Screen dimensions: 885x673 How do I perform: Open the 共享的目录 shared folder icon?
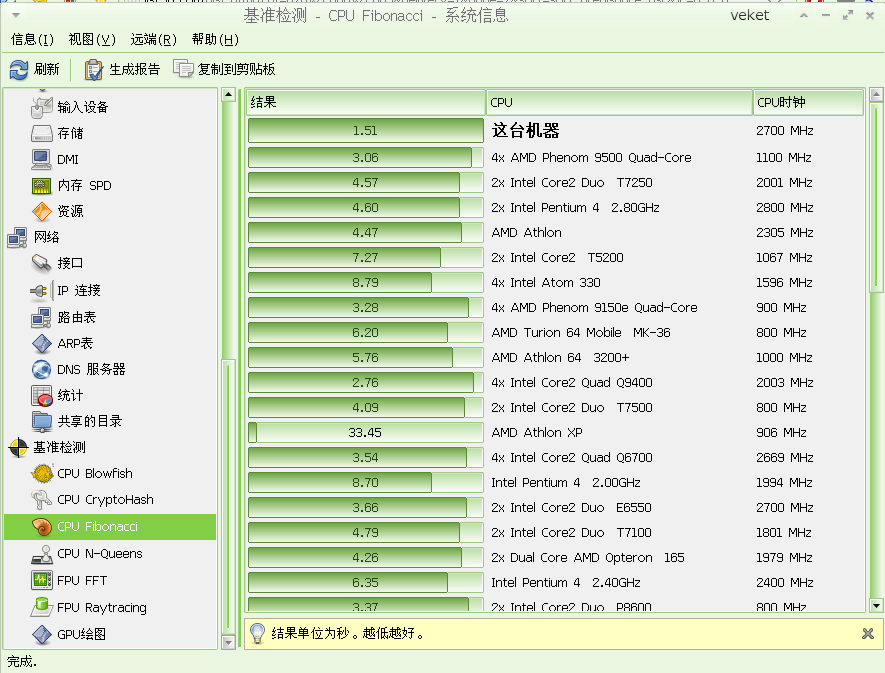coord(42,421)
